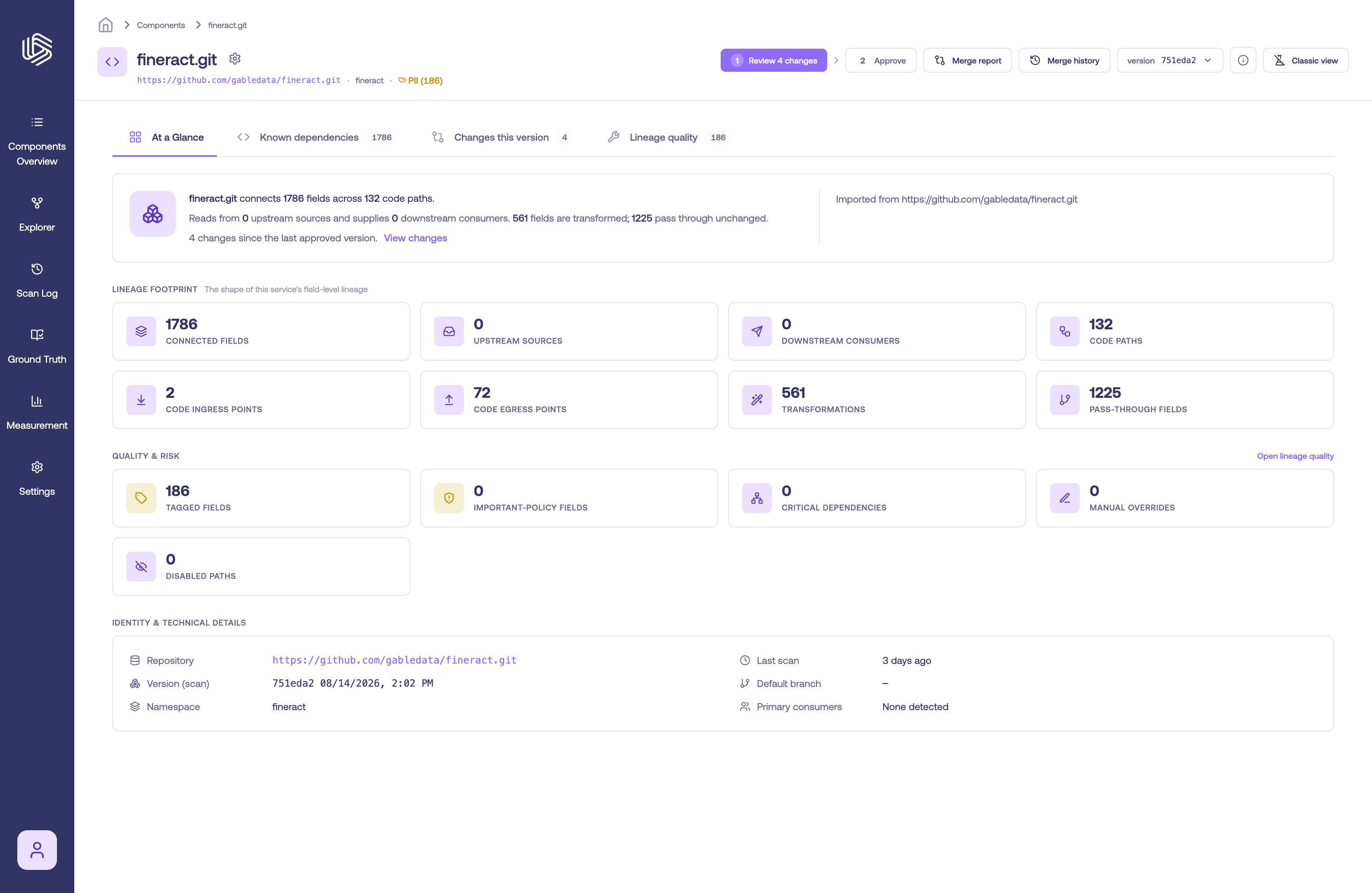Open the user profile avatar
1372x893 pixels.
coord(37,850)
